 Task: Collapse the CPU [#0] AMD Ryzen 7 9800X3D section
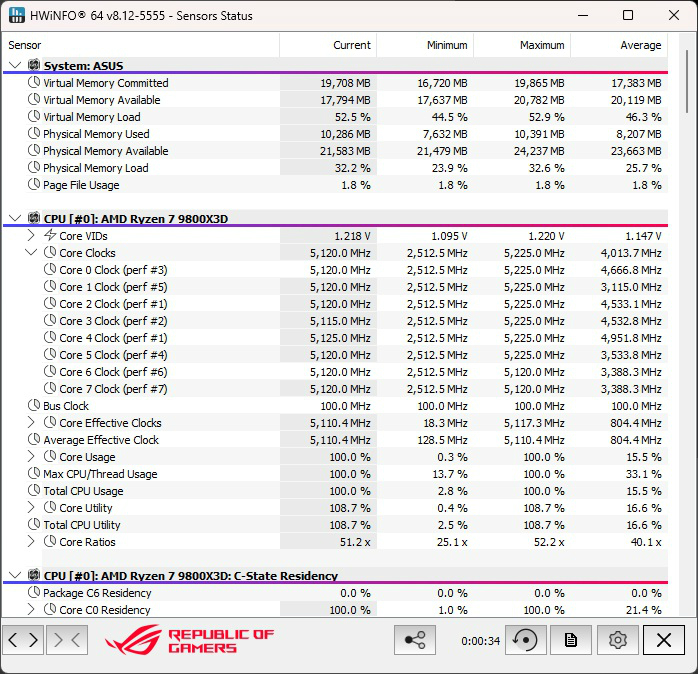[x=15, y=219]
